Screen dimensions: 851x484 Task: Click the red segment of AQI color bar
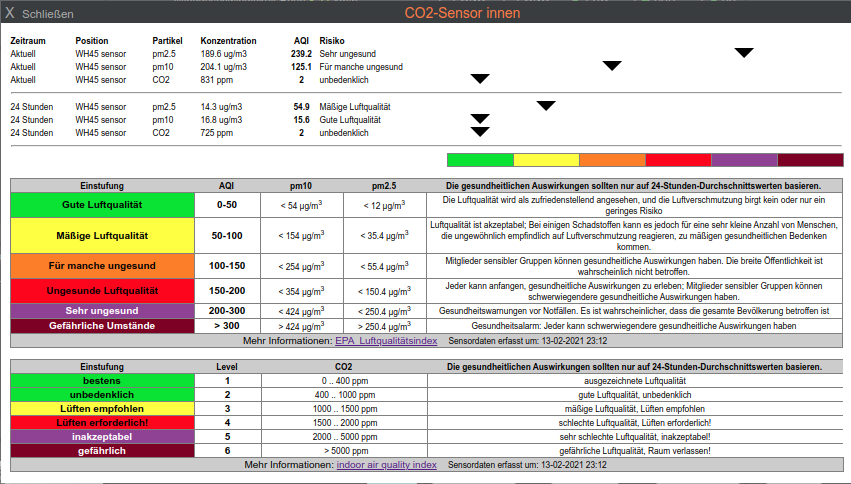tap(678, 160)
